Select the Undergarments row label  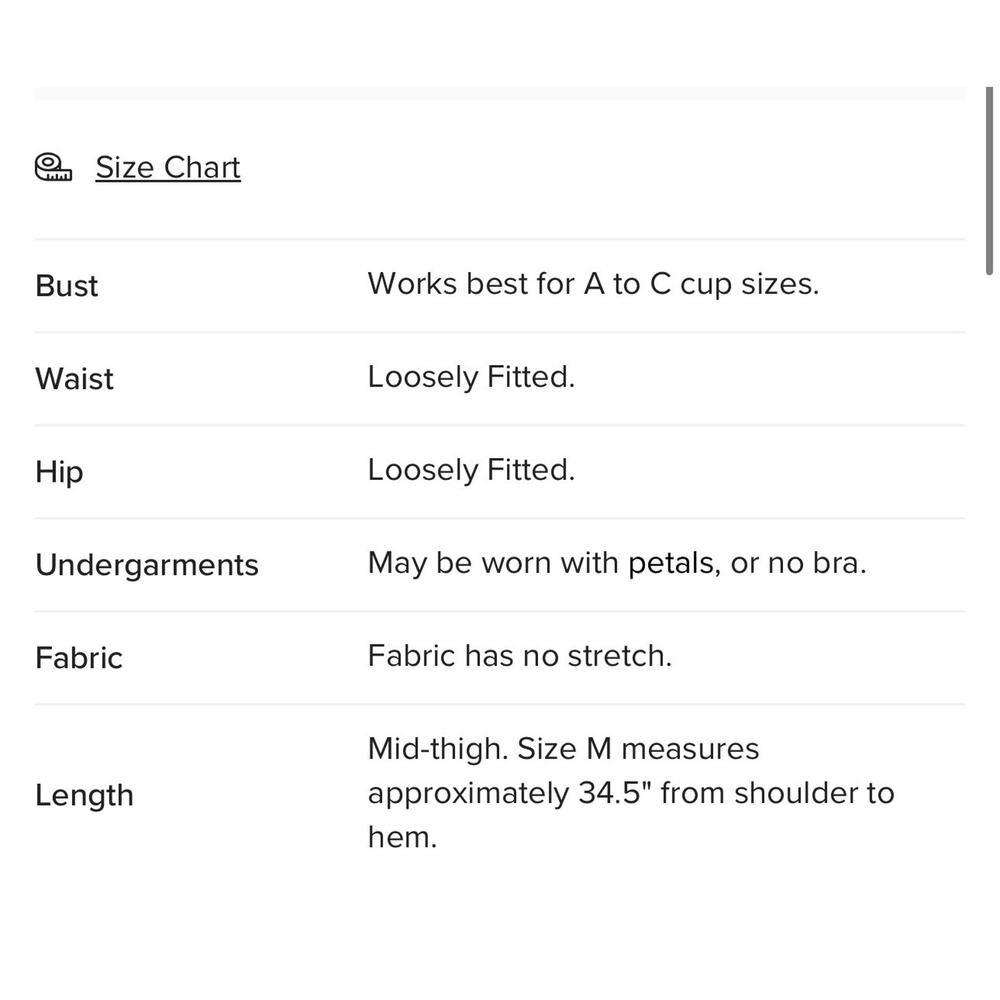[x=147, y=565]
